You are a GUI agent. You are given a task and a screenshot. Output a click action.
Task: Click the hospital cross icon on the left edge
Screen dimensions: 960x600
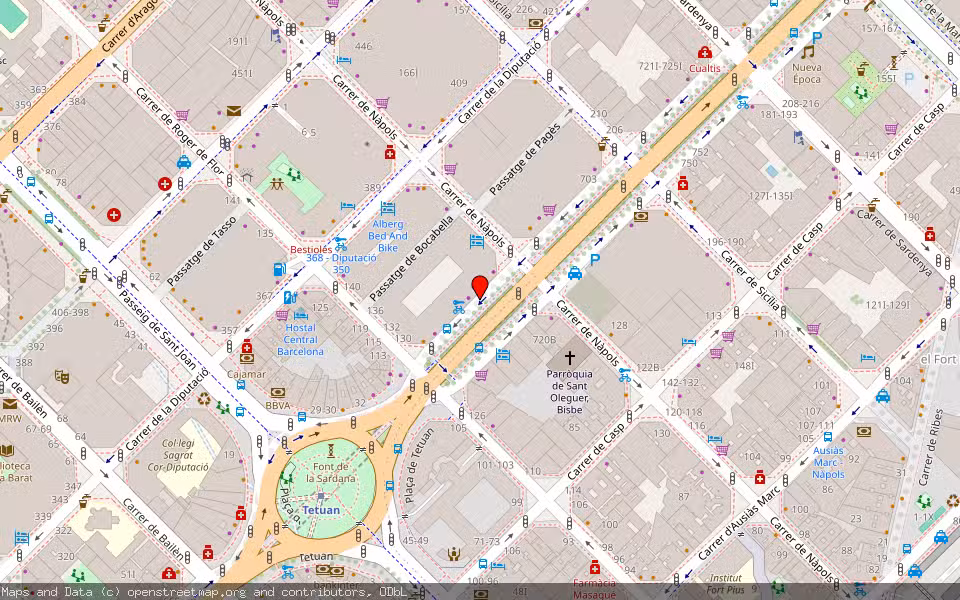115,212
